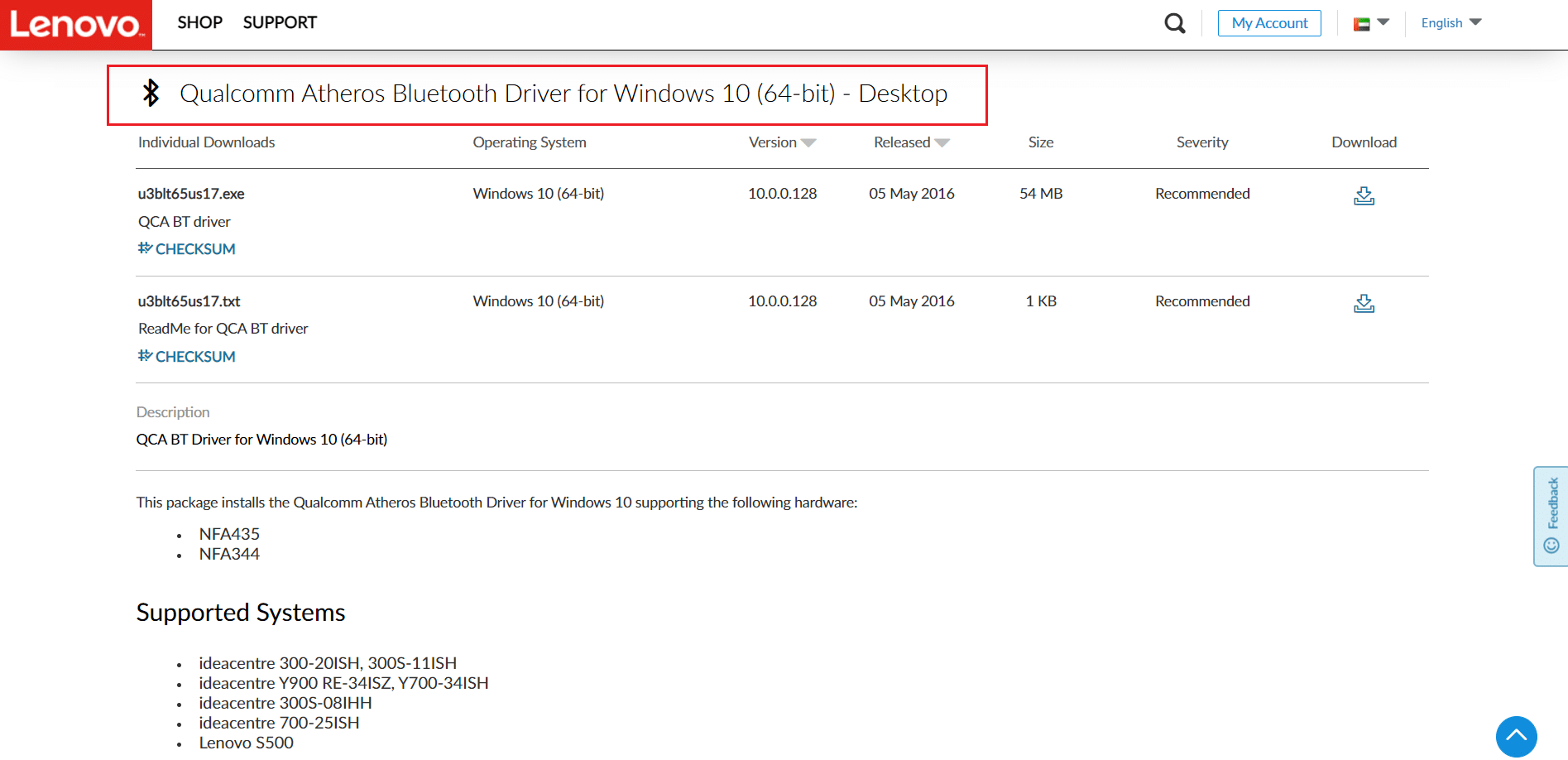Click the Individual Downloads column header
The image size is (1568, 760).
(x=206, y=142)
